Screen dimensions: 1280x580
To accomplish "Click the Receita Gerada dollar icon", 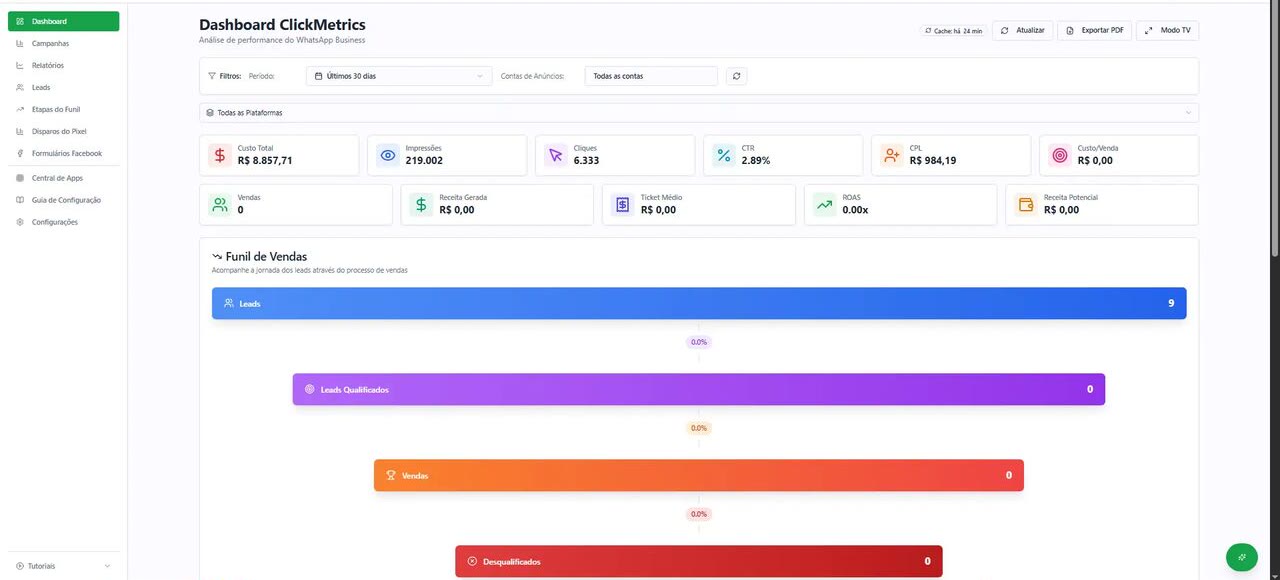I will 422,205.
